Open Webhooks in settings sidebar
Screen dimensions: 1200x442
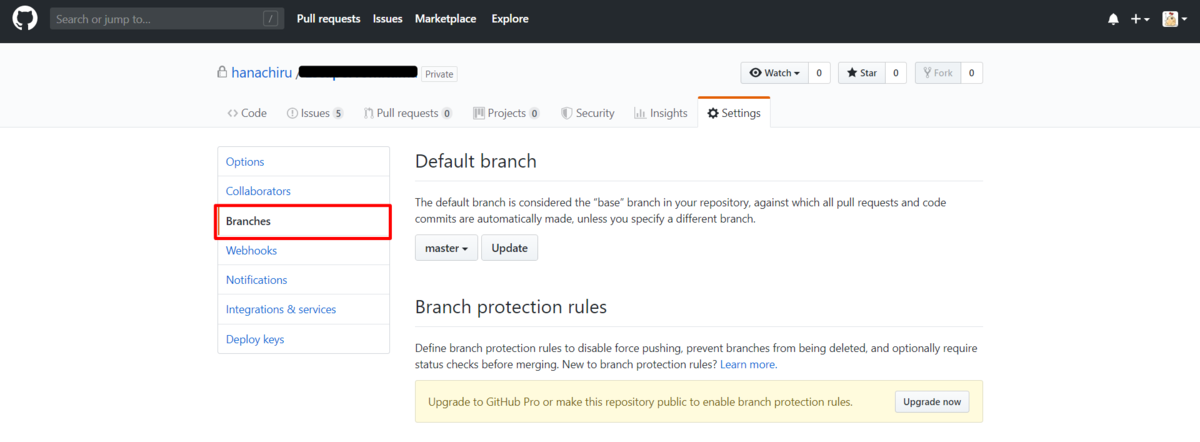tap(303, 251)
